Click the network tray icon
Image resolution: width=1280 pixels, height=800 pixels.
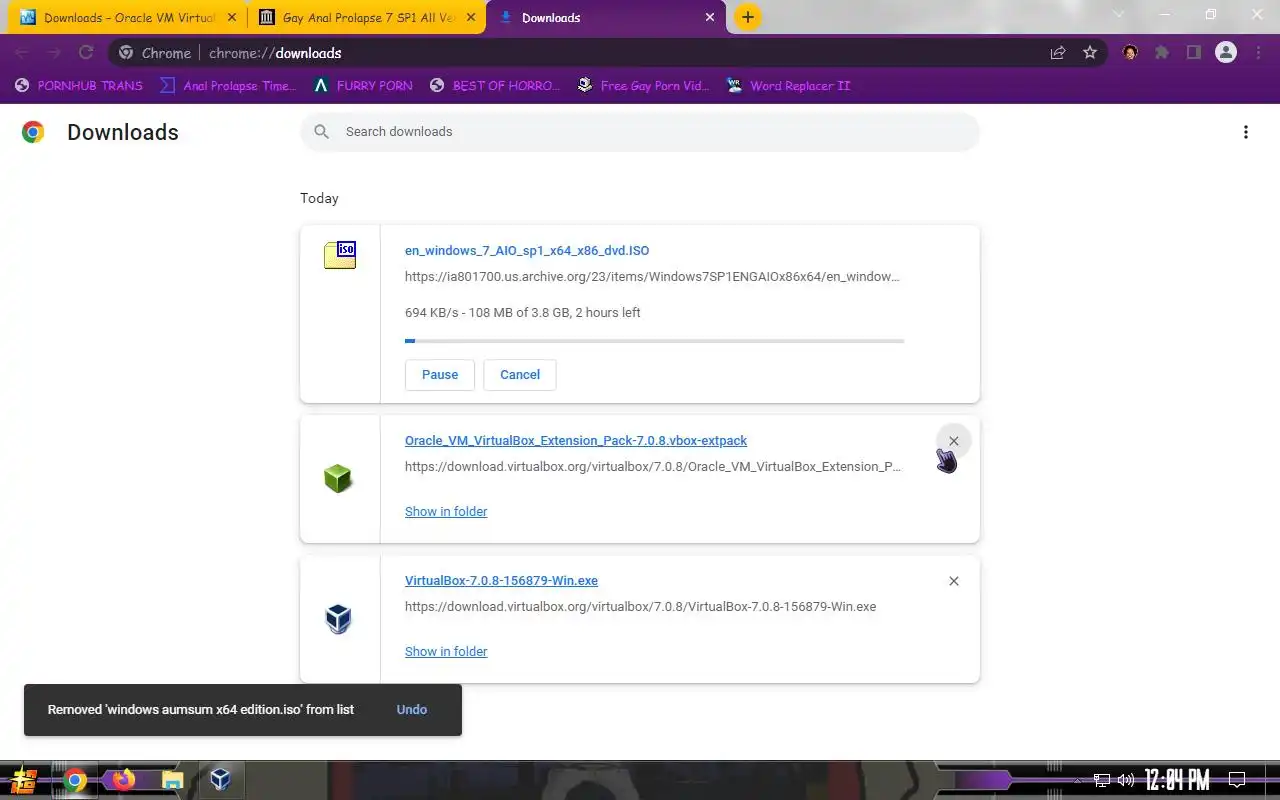1102,780
